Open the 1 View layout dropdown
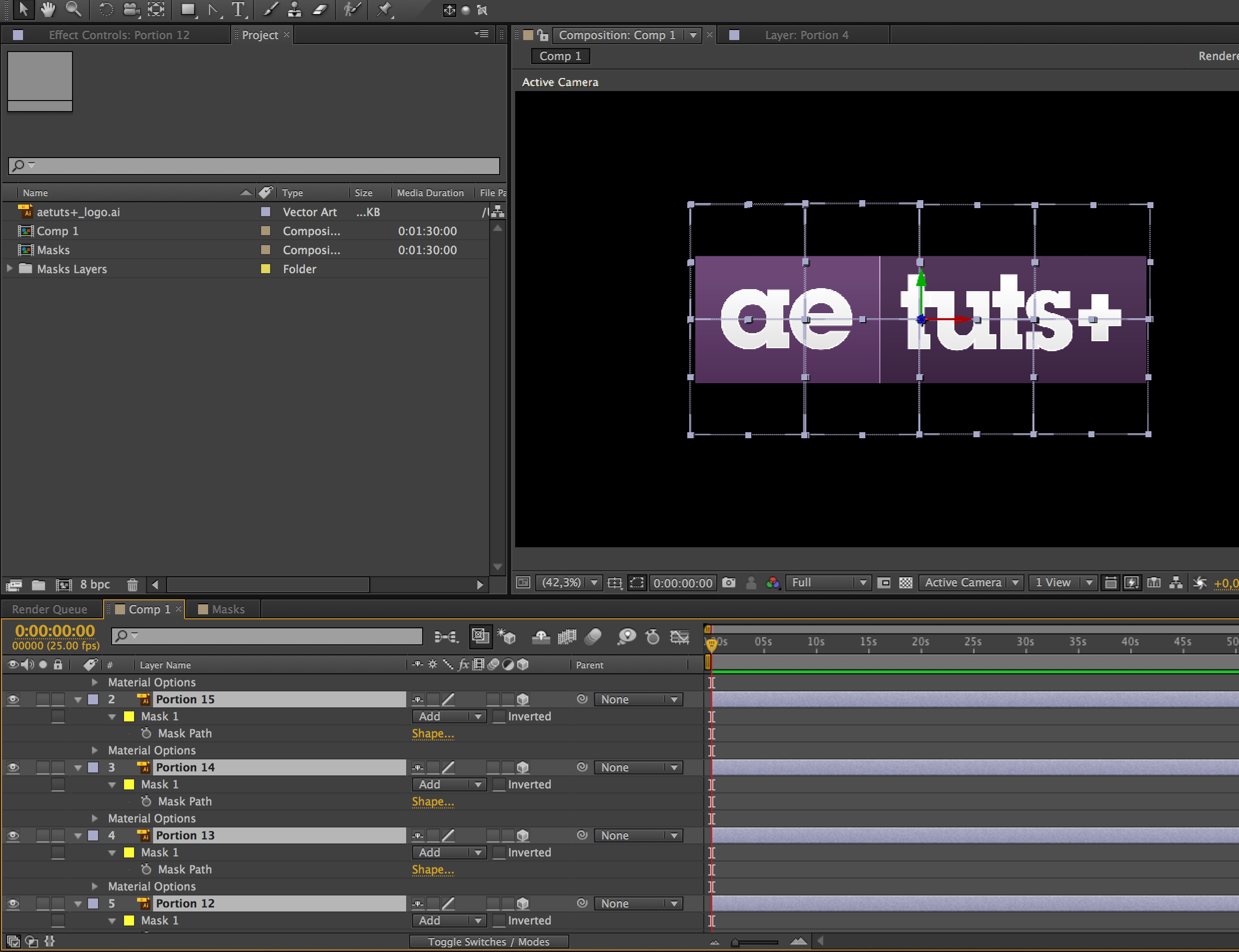Screen dimensions: 1239x952 click(x=1063, y=582)
